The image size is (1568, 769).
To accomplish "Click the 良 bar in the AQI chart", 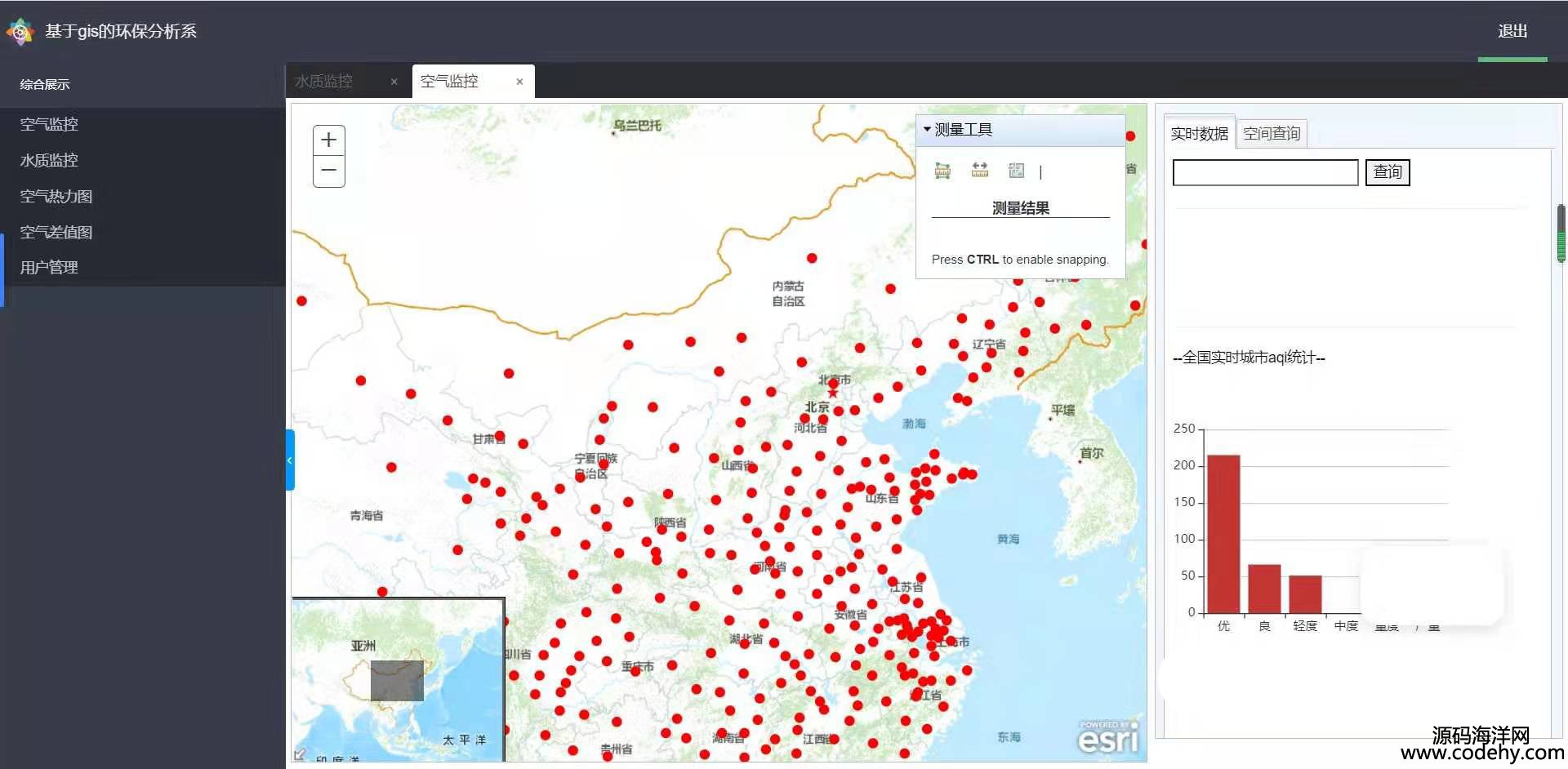I will point(1264,589).
